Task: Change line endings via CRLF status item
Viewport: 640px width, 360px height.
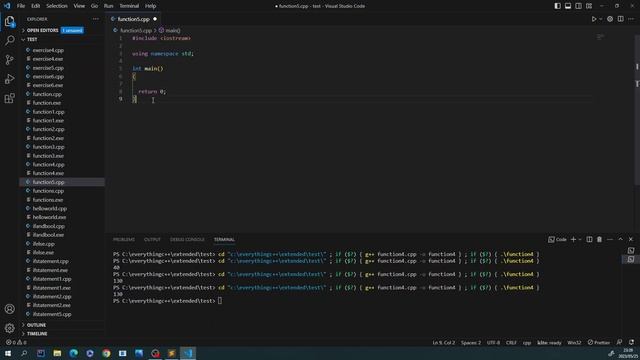Action: [511, 342]
